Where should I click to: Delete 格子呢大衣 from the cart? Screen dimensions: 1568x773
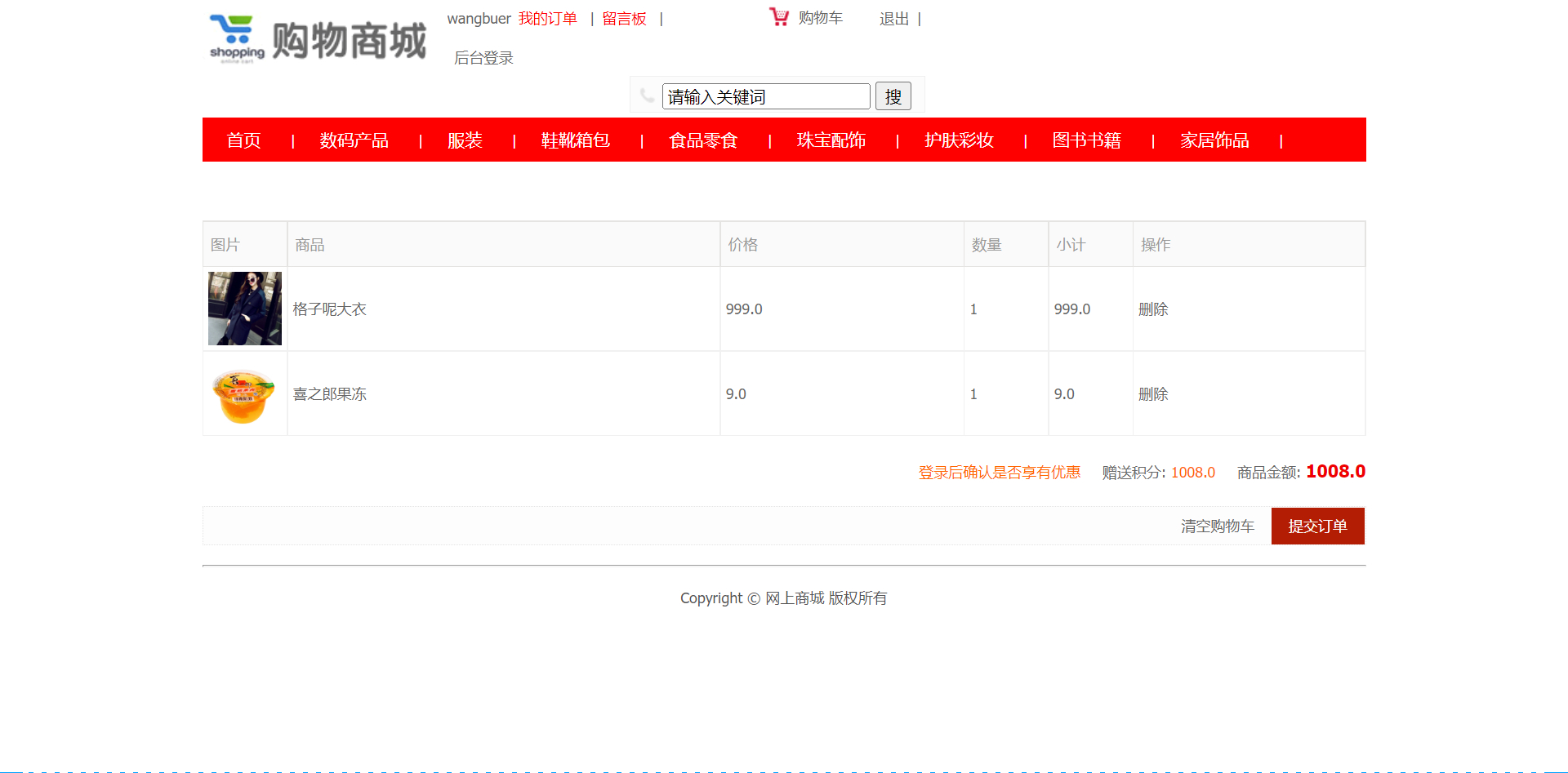1152,309
